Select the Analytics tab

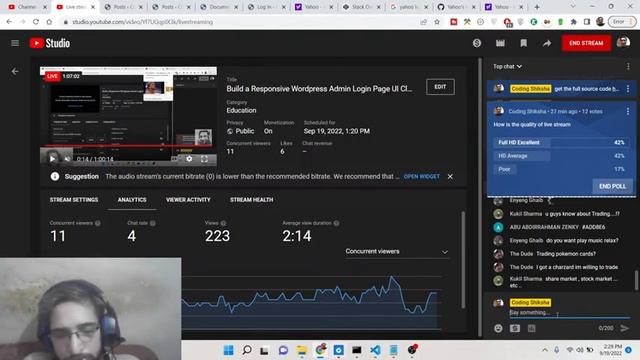point(132,200)
